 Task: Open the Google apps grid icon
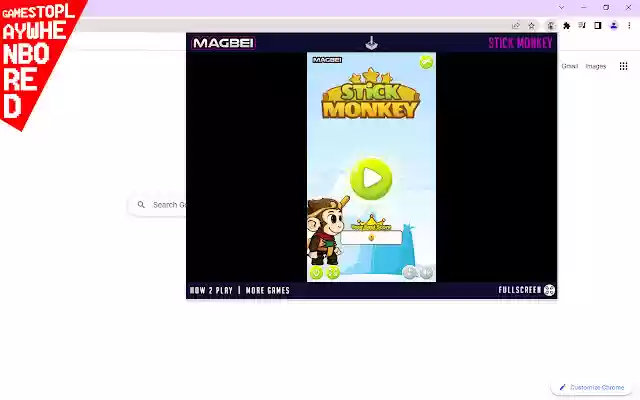pos(623,66)
